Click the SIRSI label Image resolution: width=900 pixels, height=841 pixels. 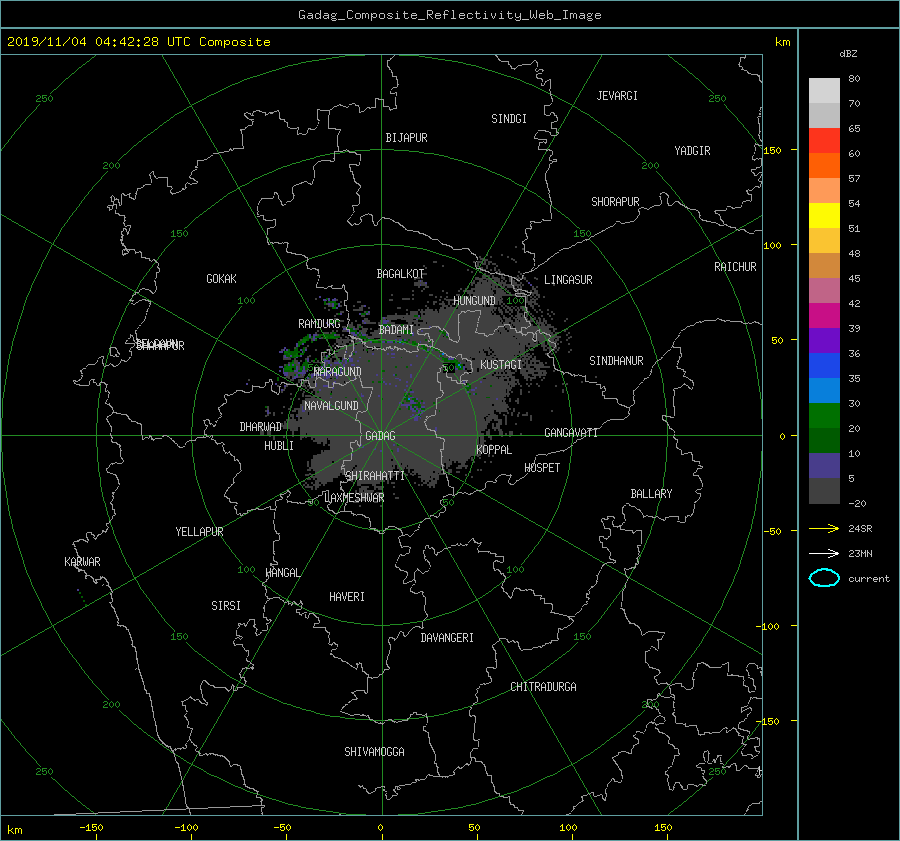(226, 606)
